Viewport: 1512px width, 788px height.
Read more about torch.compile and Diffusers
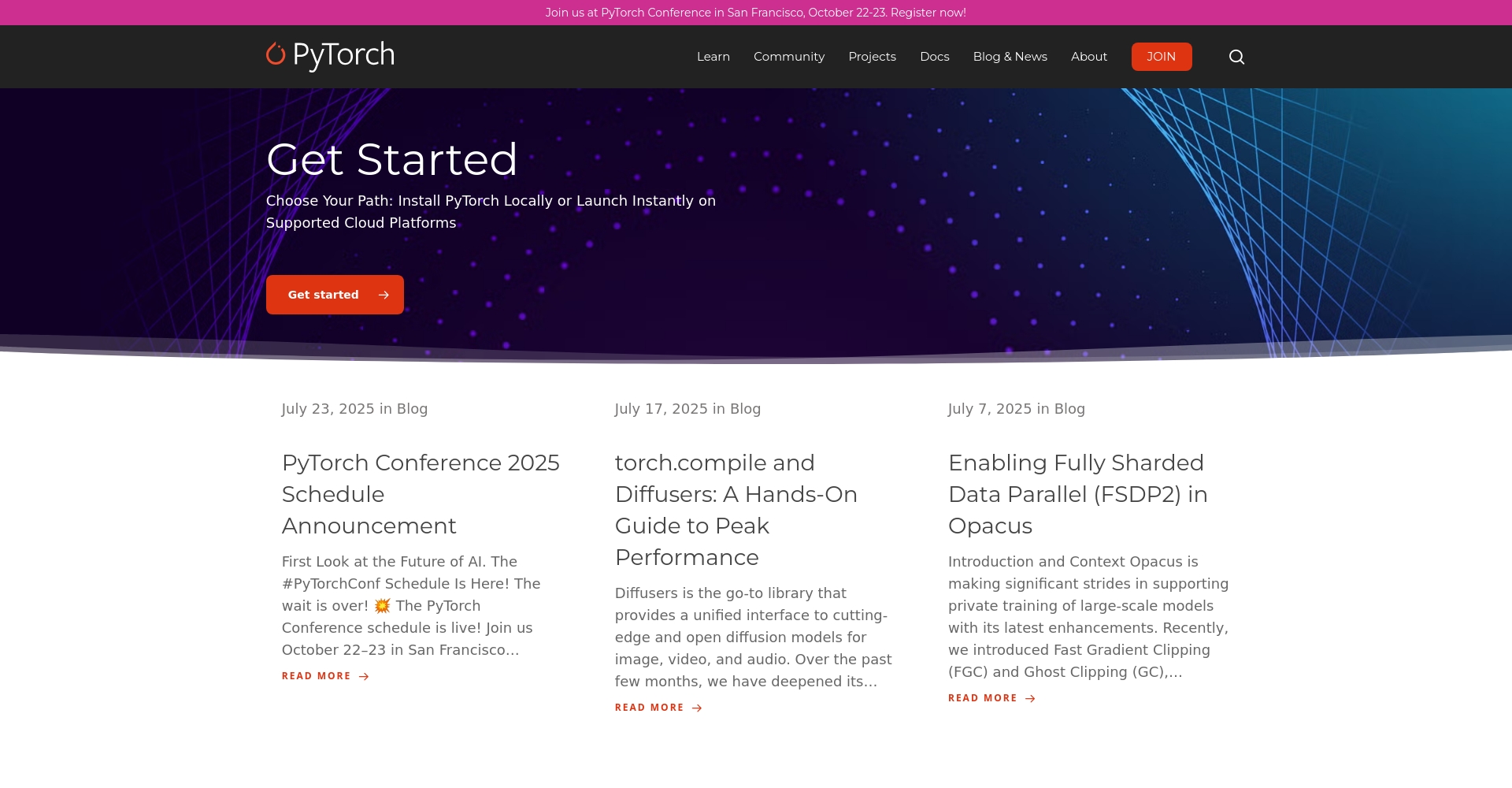pos(658,708)
